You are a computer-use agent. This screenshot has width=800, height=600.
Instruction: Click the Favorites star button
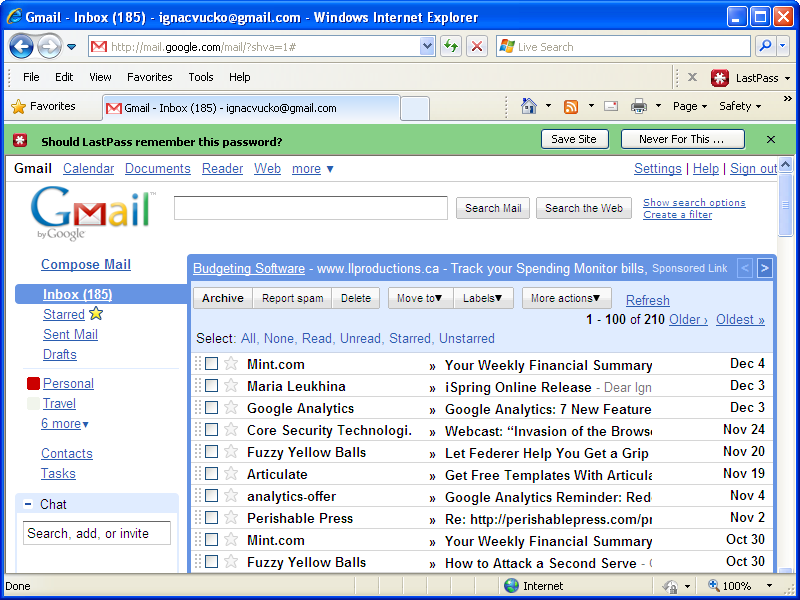[x=43, y=106]
